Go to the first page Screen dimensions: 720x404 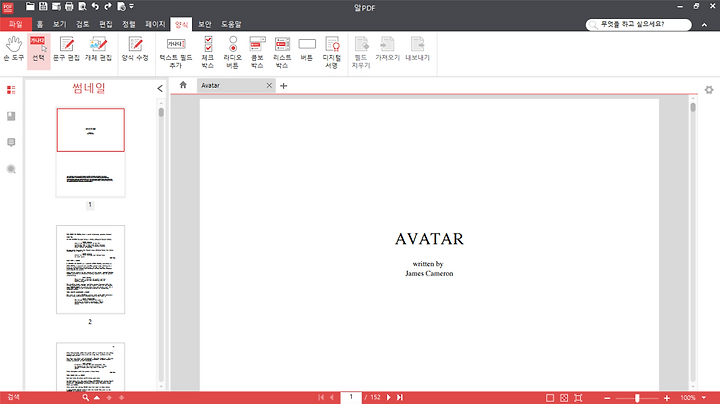tap(321, 398)
